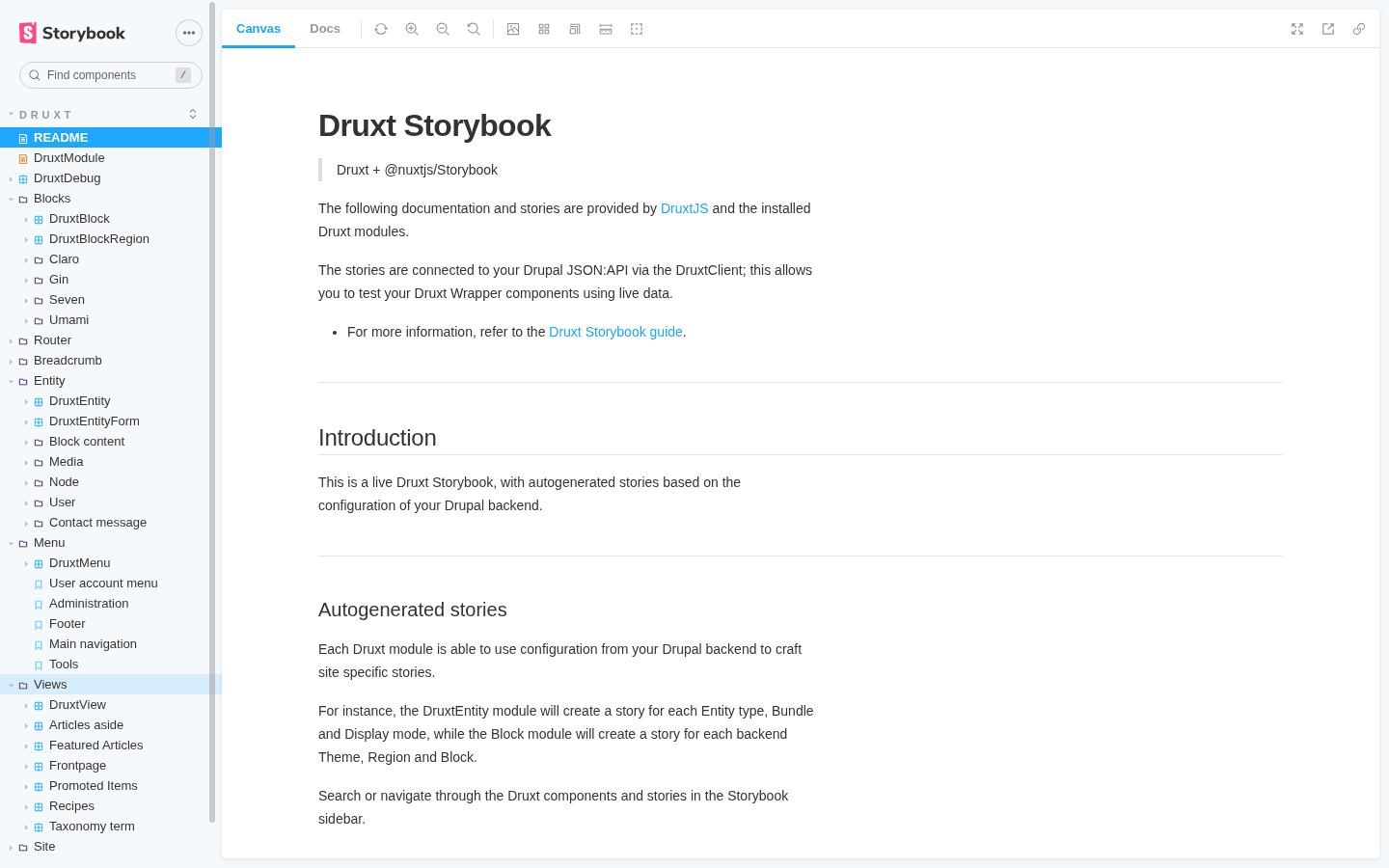The image size is (1389, 868).
Task: Open canvas in new tab icon
Action: pos(1328,29)
